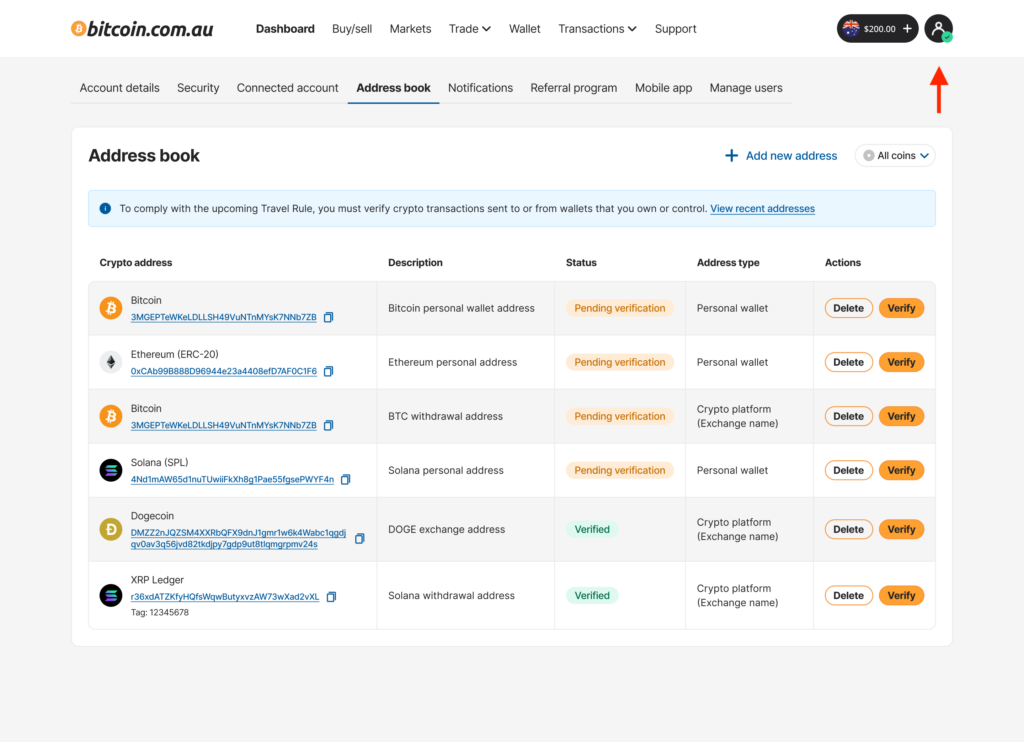The image size is (1024, 742).
Task: Open the Wallet page
Action: click(524, 29)
